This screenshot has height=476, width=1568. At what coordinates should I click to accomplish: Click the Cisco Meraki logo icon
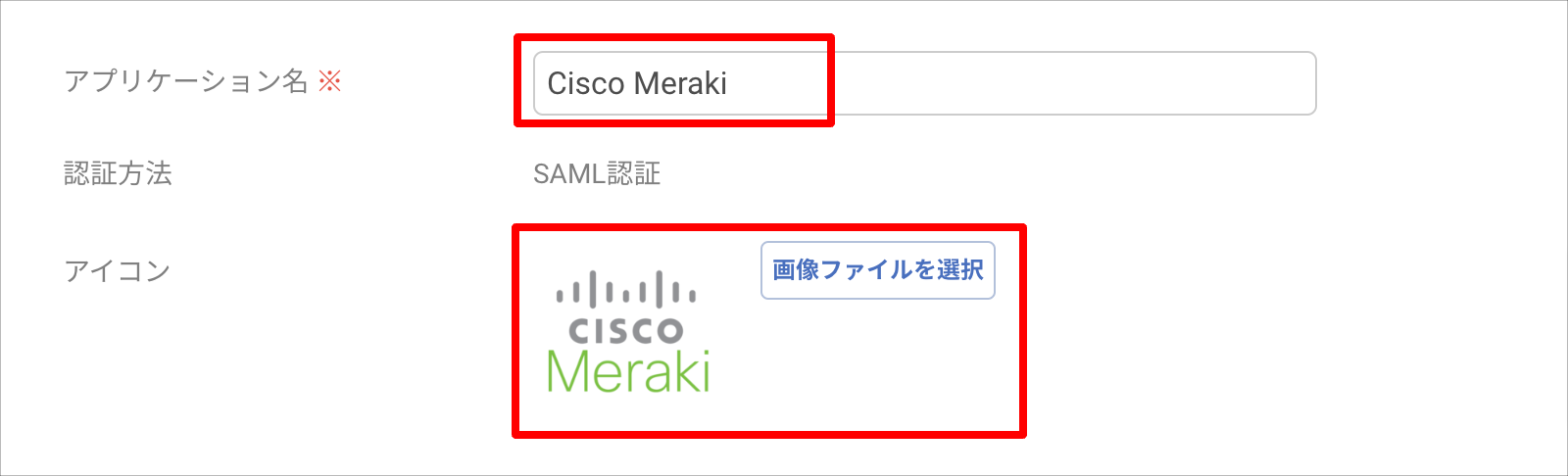628,331
